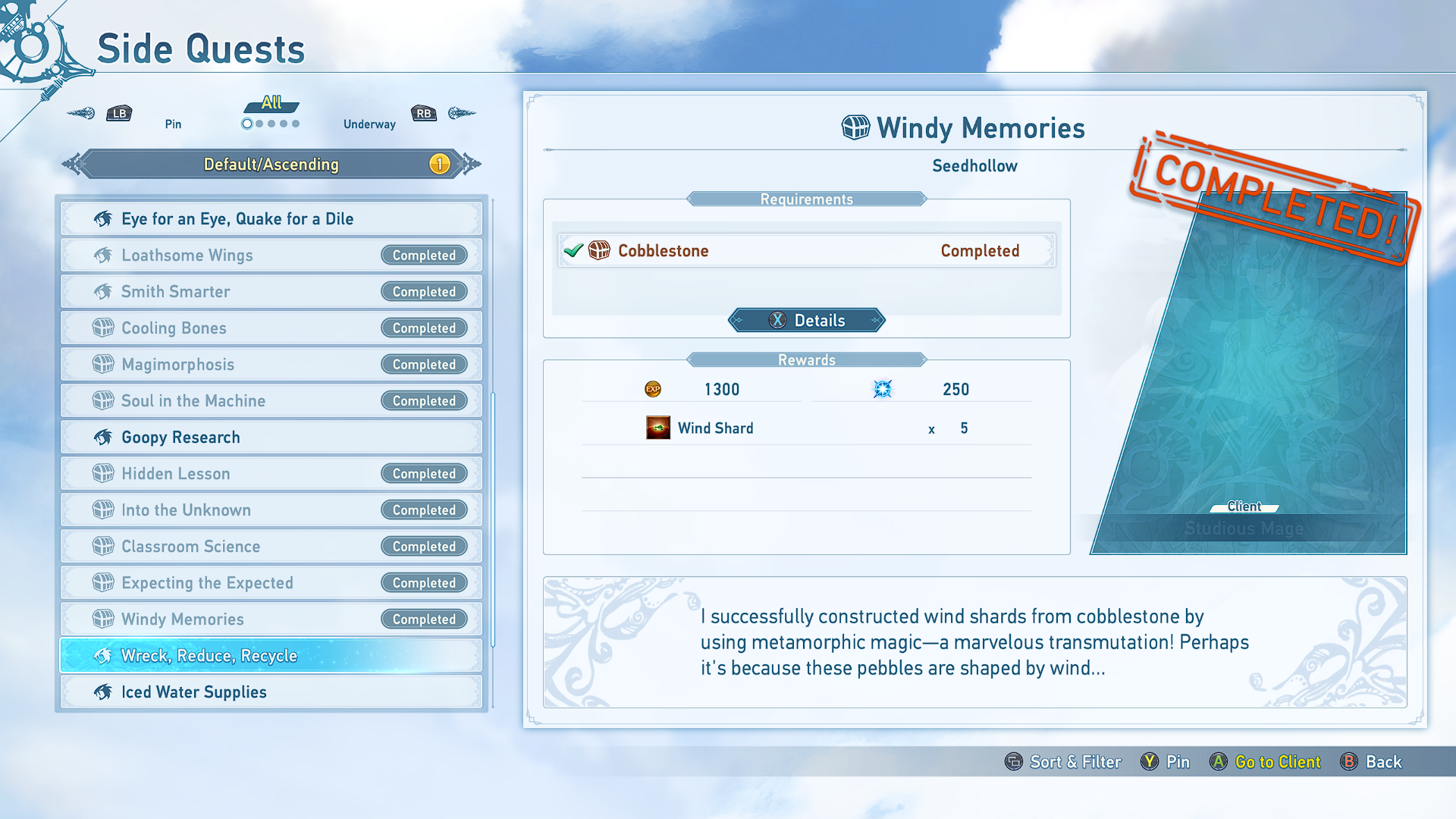This screenshot has height=819, width=1456.
Task: Click the EXP coin reward icon
Action: point(653,389)
